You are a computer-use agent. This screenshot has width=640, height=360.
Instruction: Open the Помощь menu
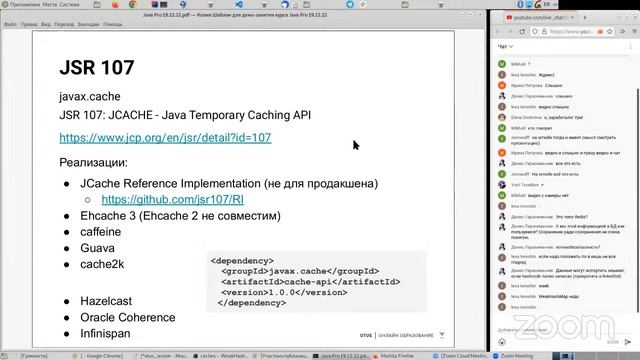click(113, 24)
